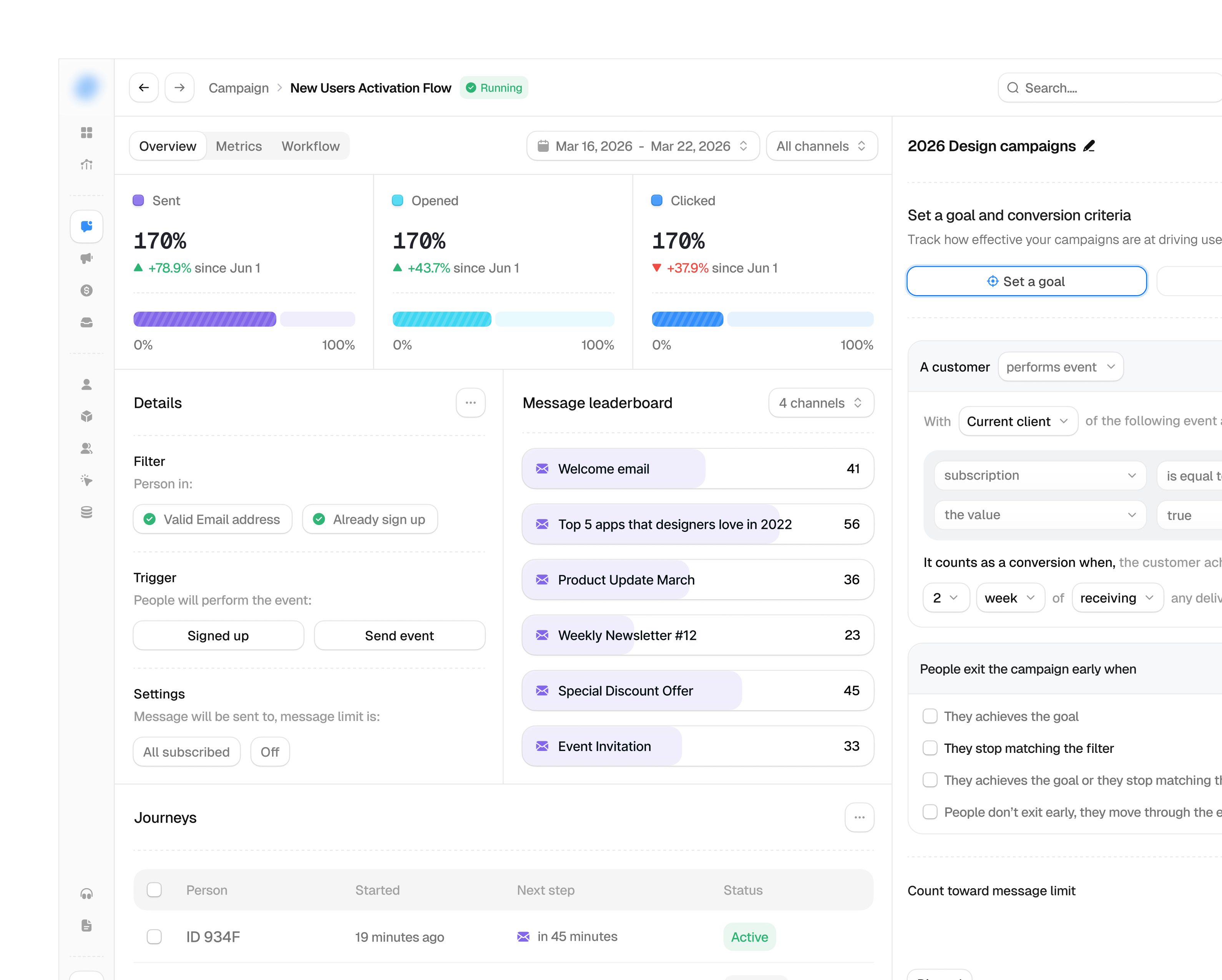Open the subscription dropdown
This screenshot has width=1222, height=980.
click(1040, 475)
